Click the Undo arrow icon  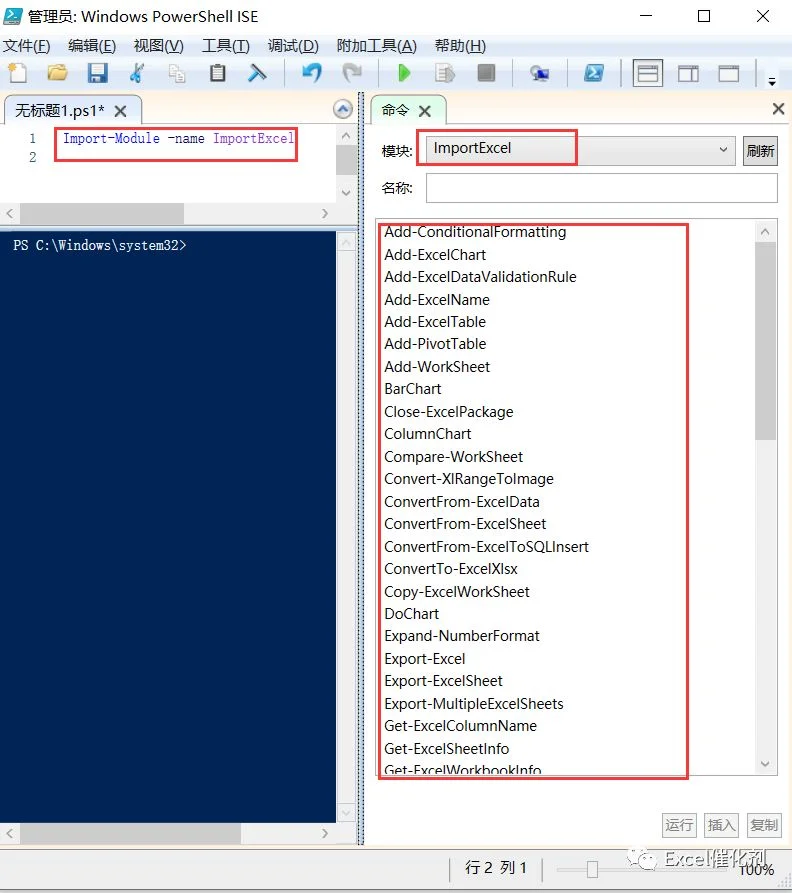311,73
